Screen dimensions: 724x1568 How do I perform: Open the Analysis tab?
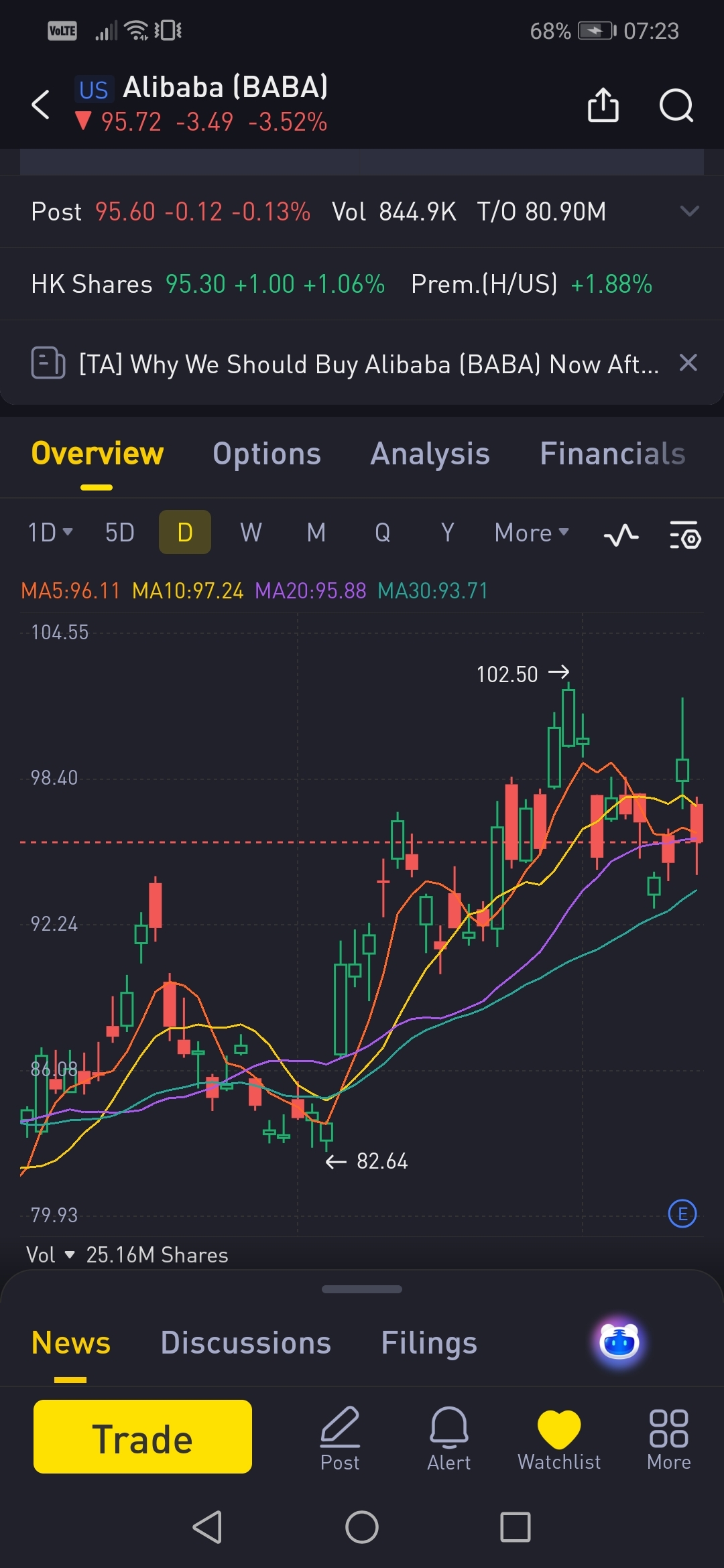coord(430,454)
